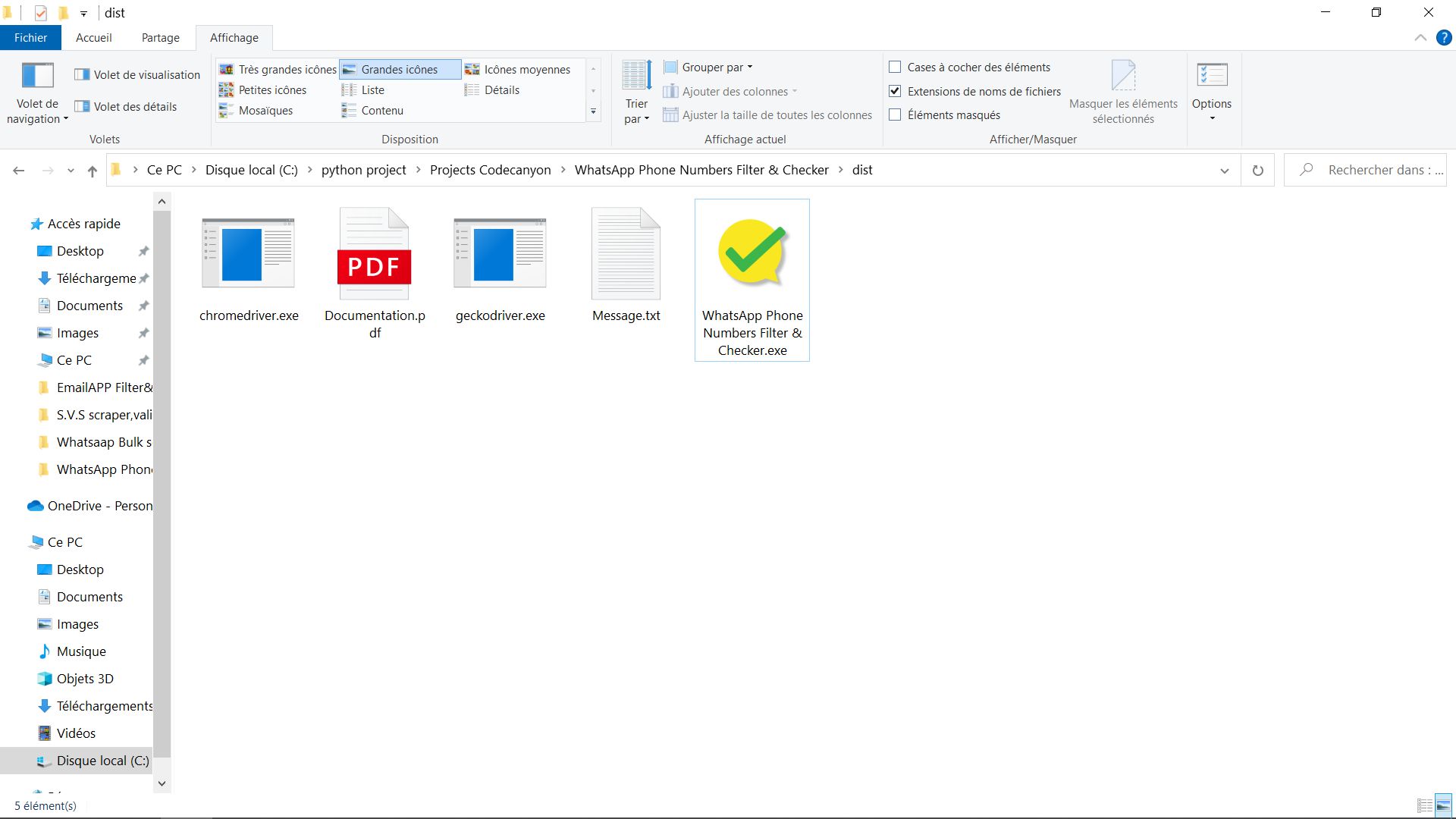The image size is (1456, 819).
Task: Click Masquer les éléments sélectionnés
Action: 1123,92
